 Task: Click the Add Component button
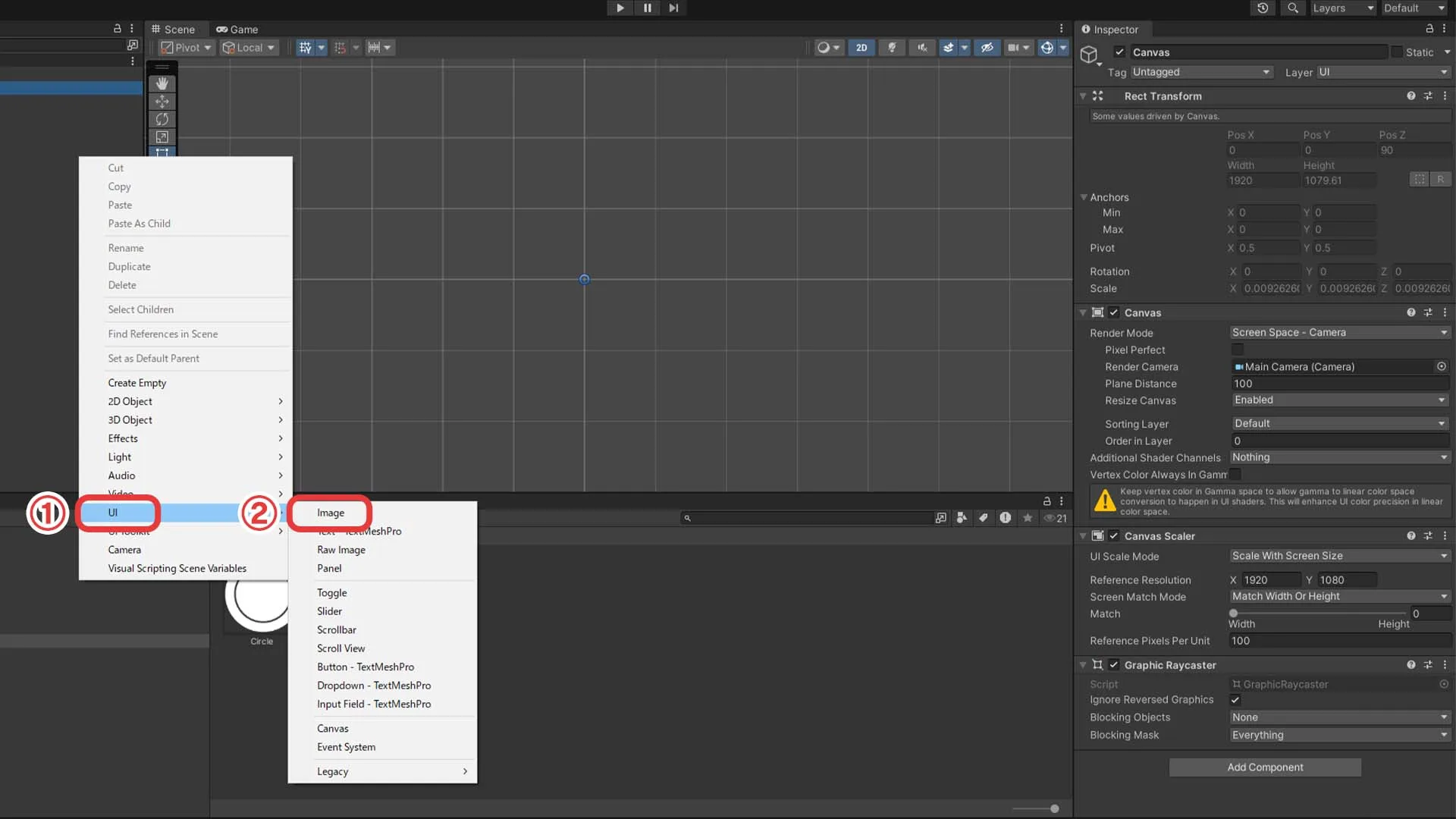pos(1265,767)
